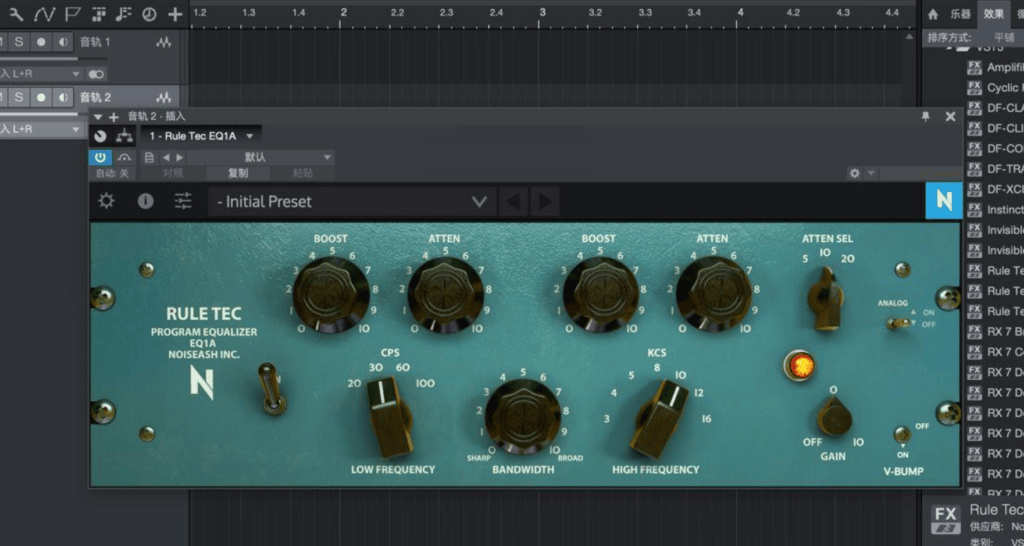Click the HIGH FREQUENCY KCS selector
The height and width of the screenshot is (546, 1024).
659,419
